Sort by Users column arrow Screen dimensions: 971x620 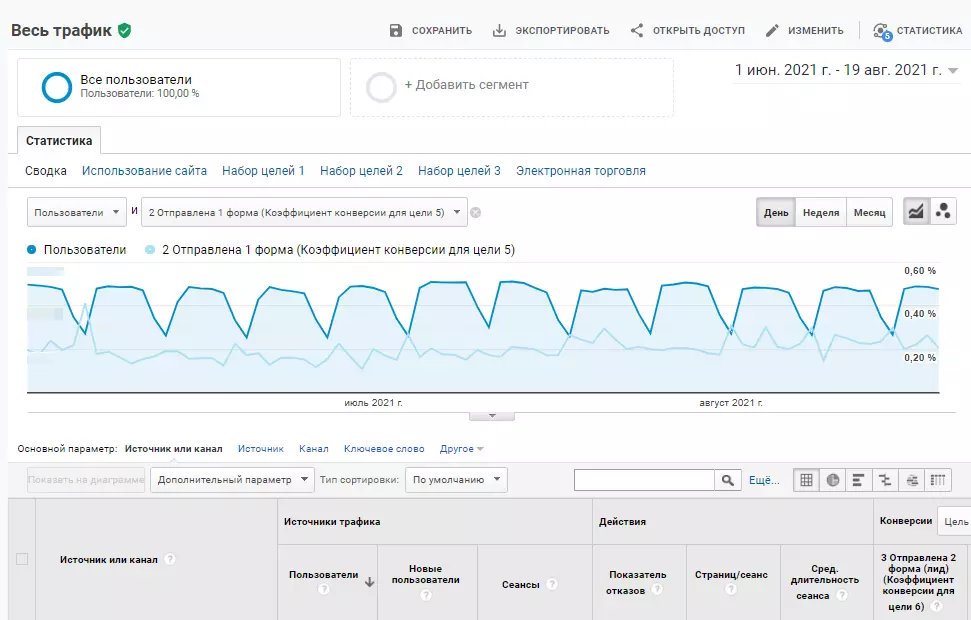[x=369, y=582]
